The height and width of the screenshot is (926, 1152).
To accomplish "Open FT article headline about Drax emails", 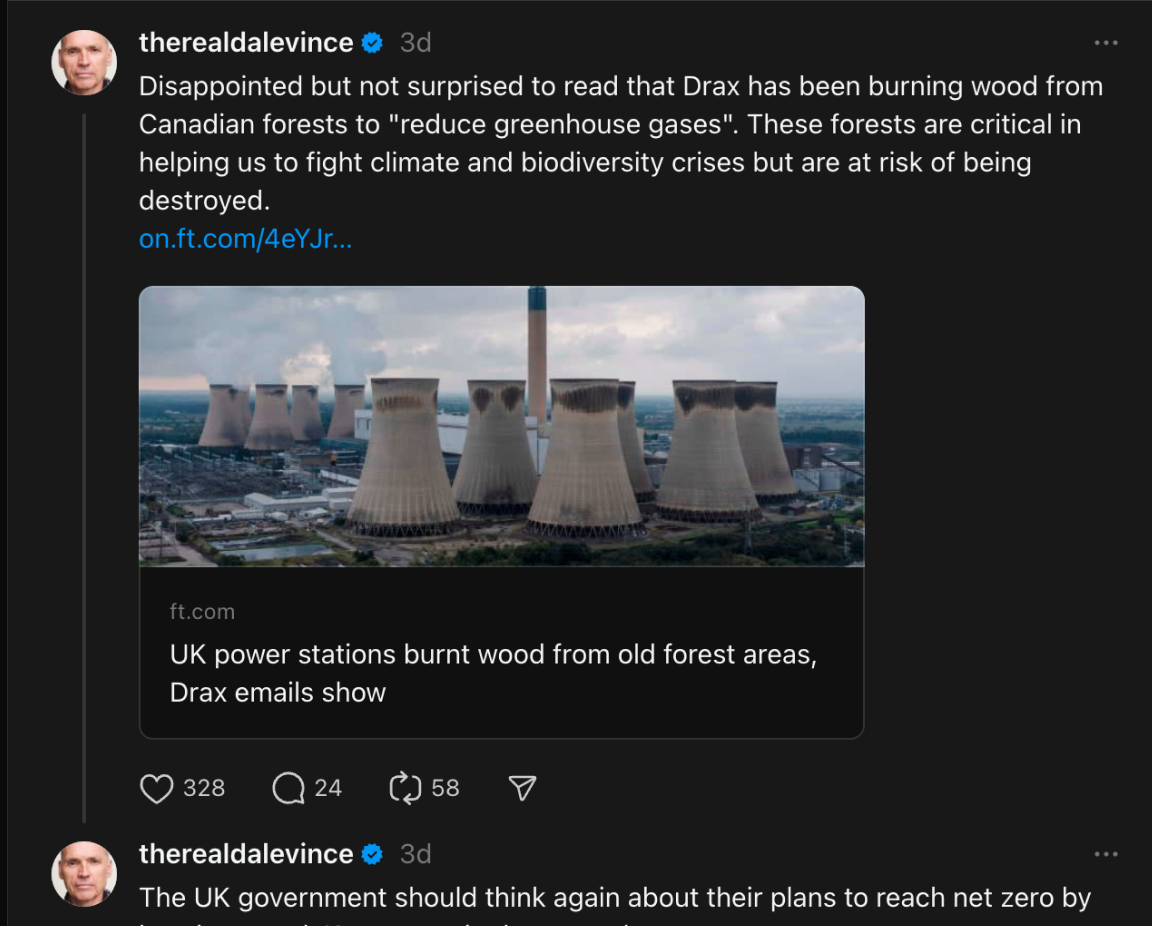I will (493, 673).
